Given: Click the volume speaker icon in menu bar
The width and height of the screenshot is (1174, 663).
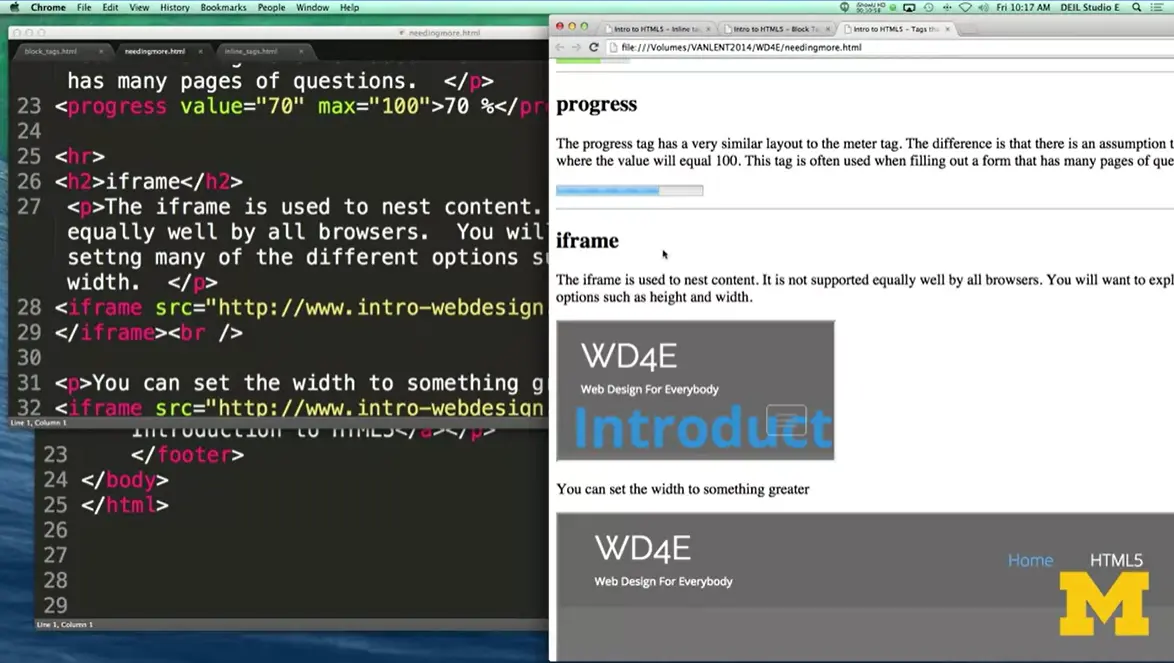Looking at the screenshot, I should pos(984,7).
